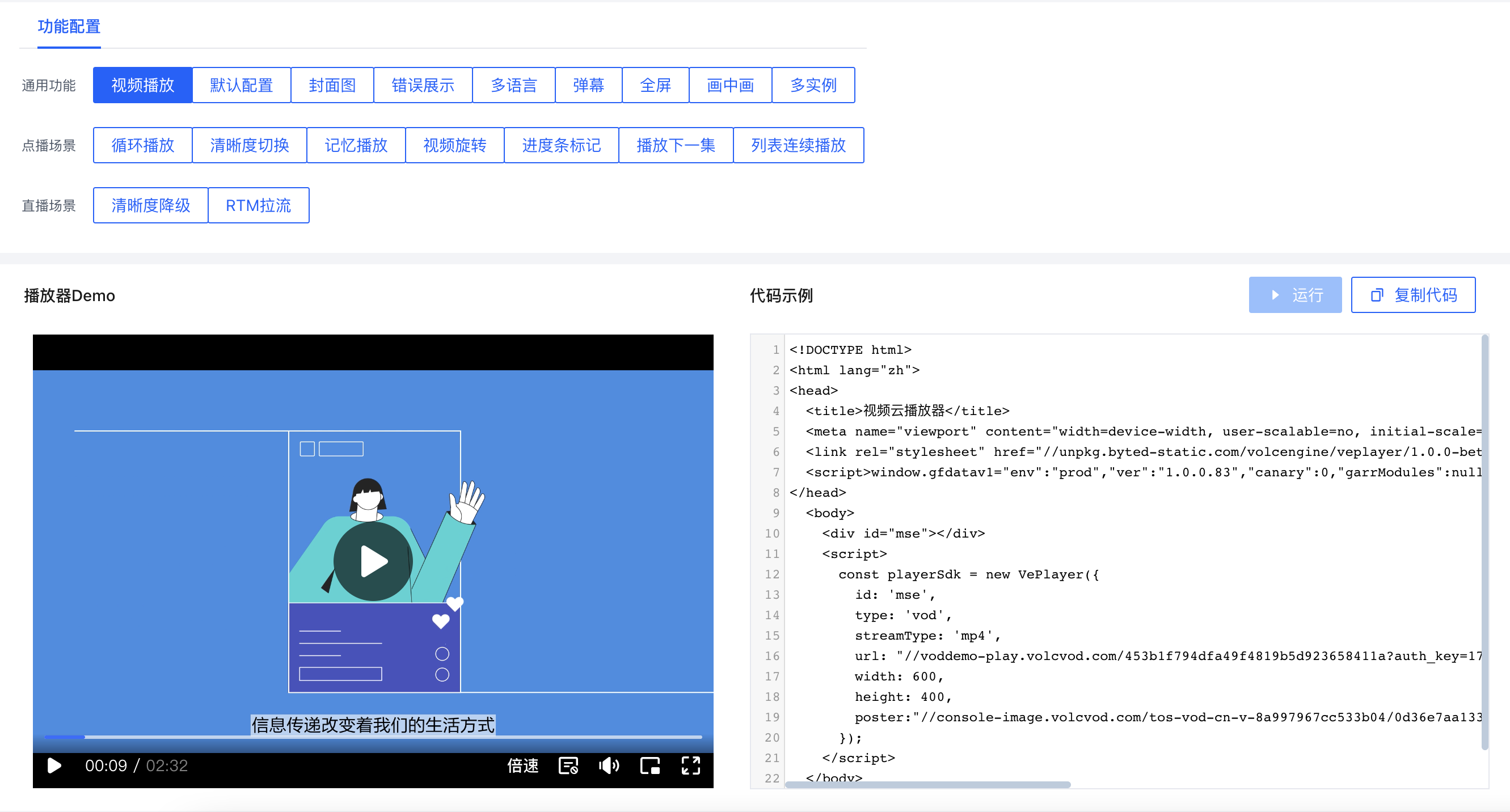Select the 视频播放 option

point(142,85)
